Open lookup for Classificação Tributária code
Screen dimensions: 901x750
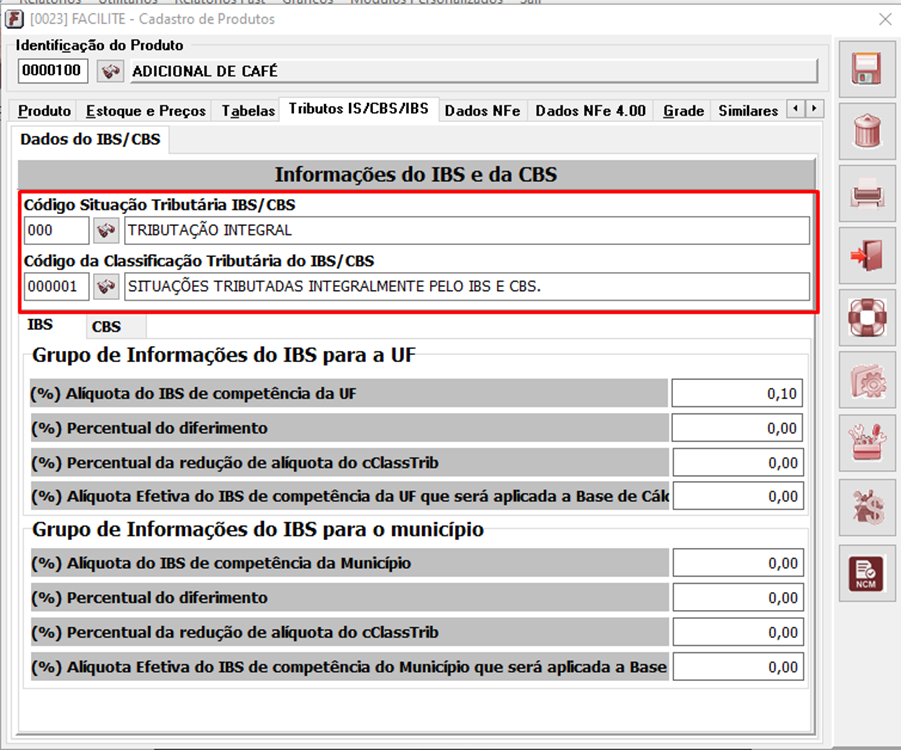105,288
